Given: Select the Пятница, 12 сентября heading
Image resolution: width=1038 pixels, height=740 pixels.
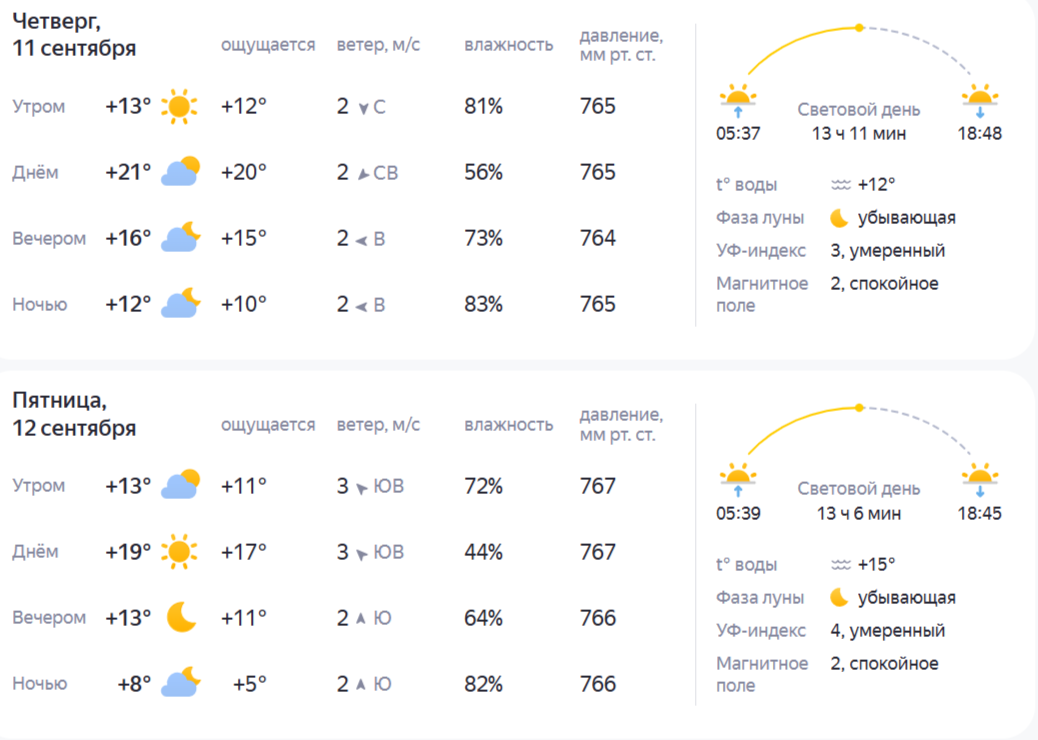Looking at the screenshot, I should coord(74,414).
